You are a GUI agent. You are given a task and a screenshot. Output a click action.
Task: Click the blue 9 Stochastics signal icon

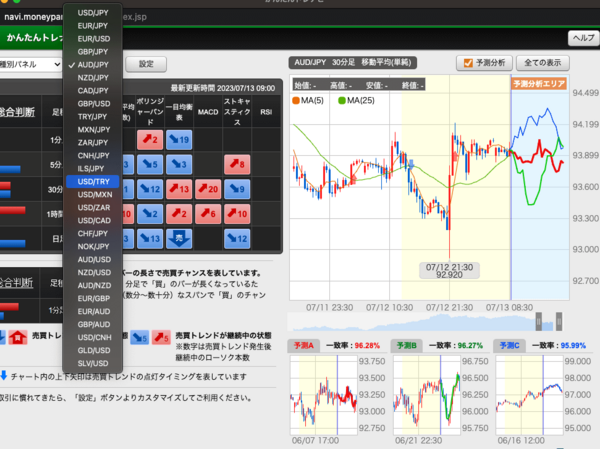(237, 188)
